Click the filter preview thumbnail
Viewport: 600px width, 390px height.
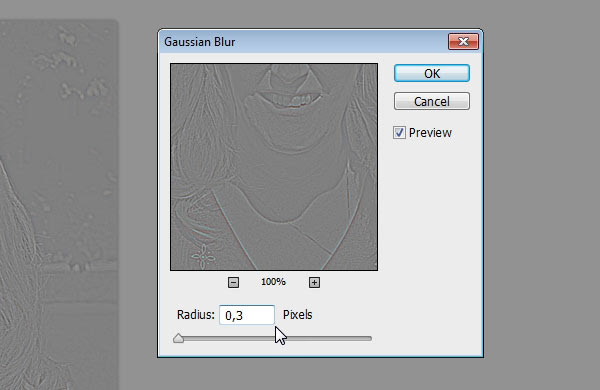pyautogui.click(x=274, y=167)
